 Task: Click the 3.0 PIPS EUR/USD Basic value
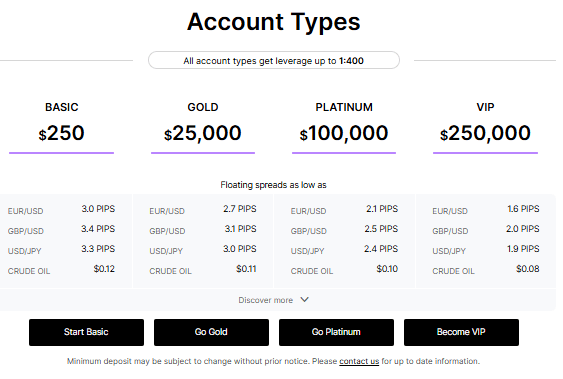[98, 209]
